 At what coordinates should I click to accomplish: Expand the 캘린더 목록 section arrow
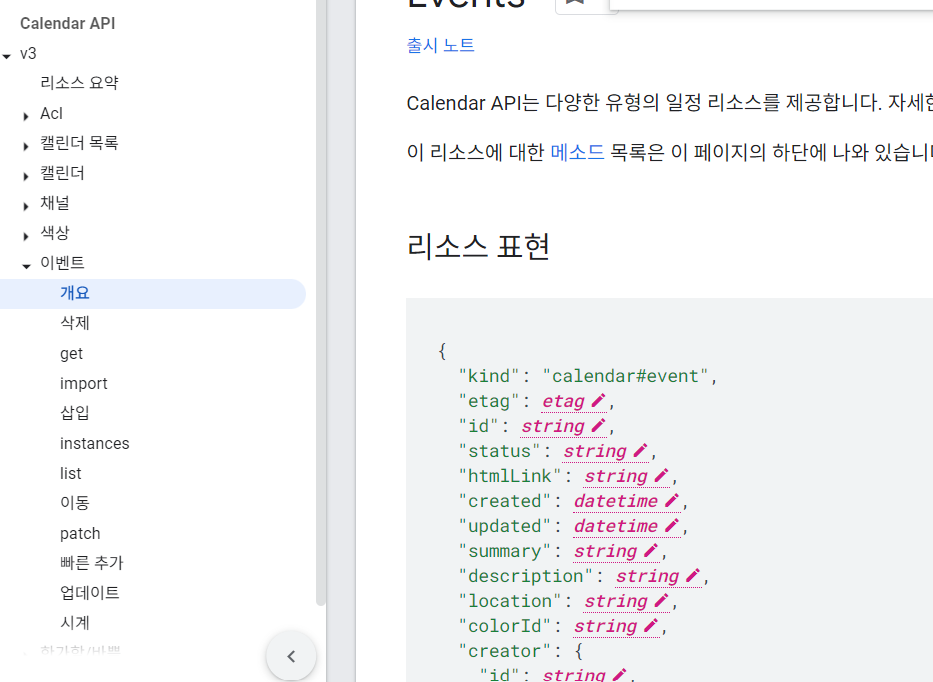click(x=26, y=146)
